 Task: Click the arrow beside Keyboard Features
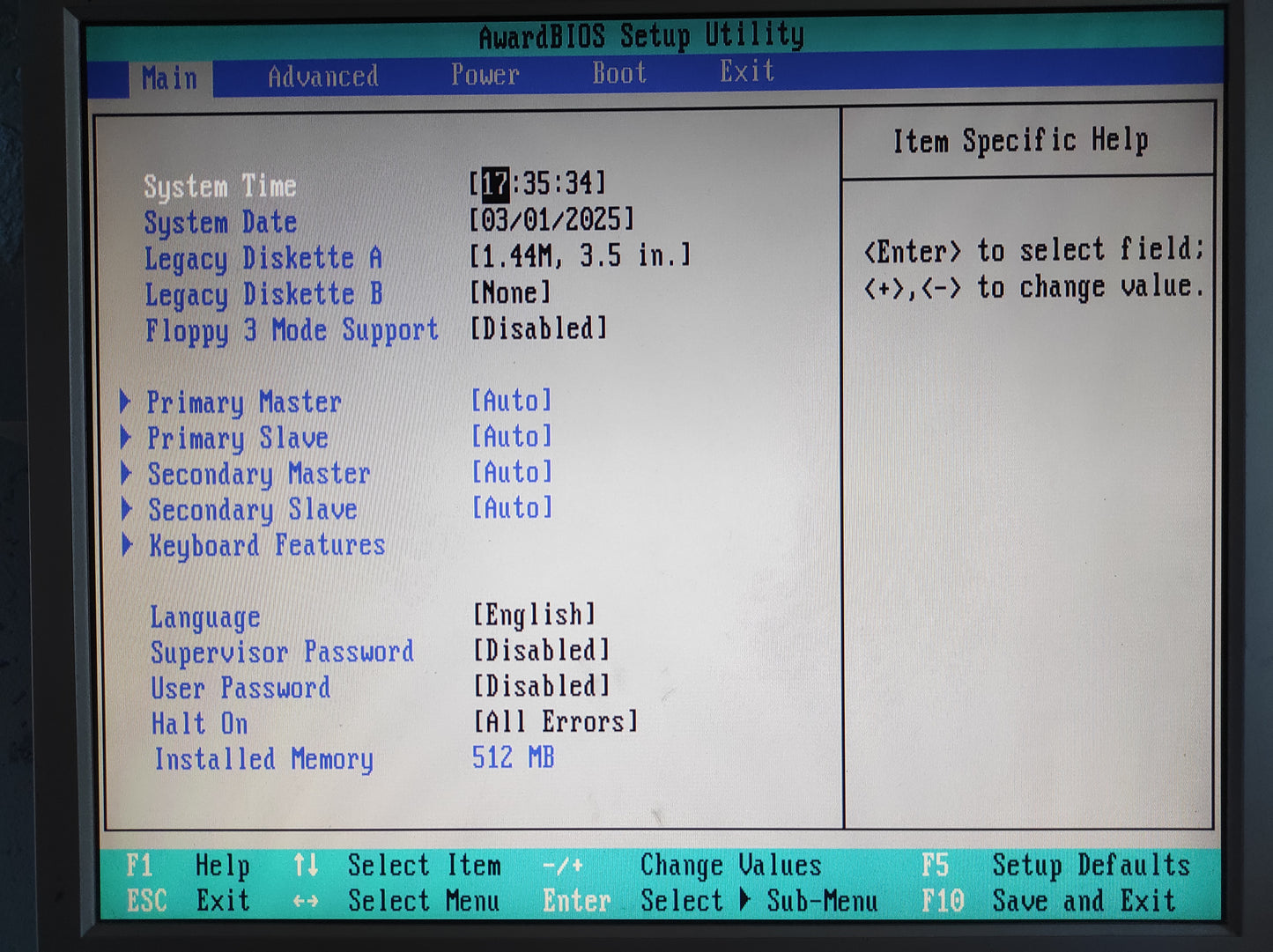(x=127, y=545)
